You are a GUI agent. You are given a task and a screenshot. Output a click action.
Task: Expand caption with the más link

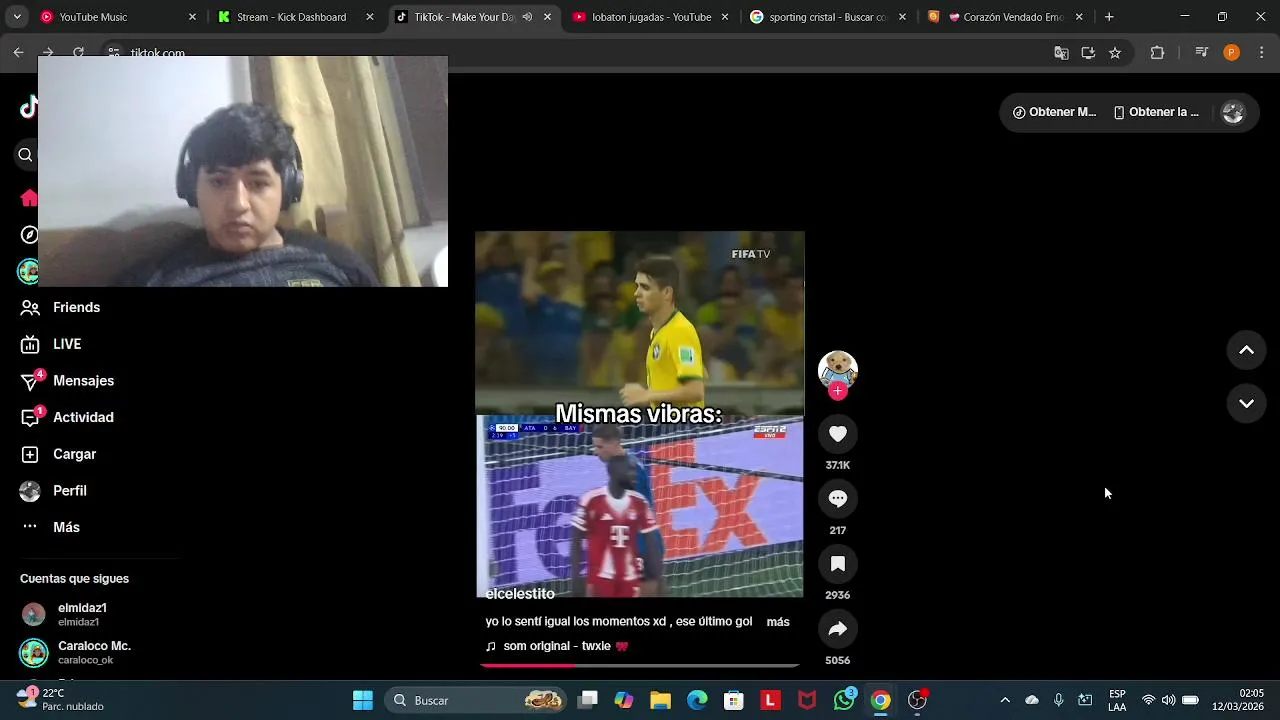(x=778, y=622)
